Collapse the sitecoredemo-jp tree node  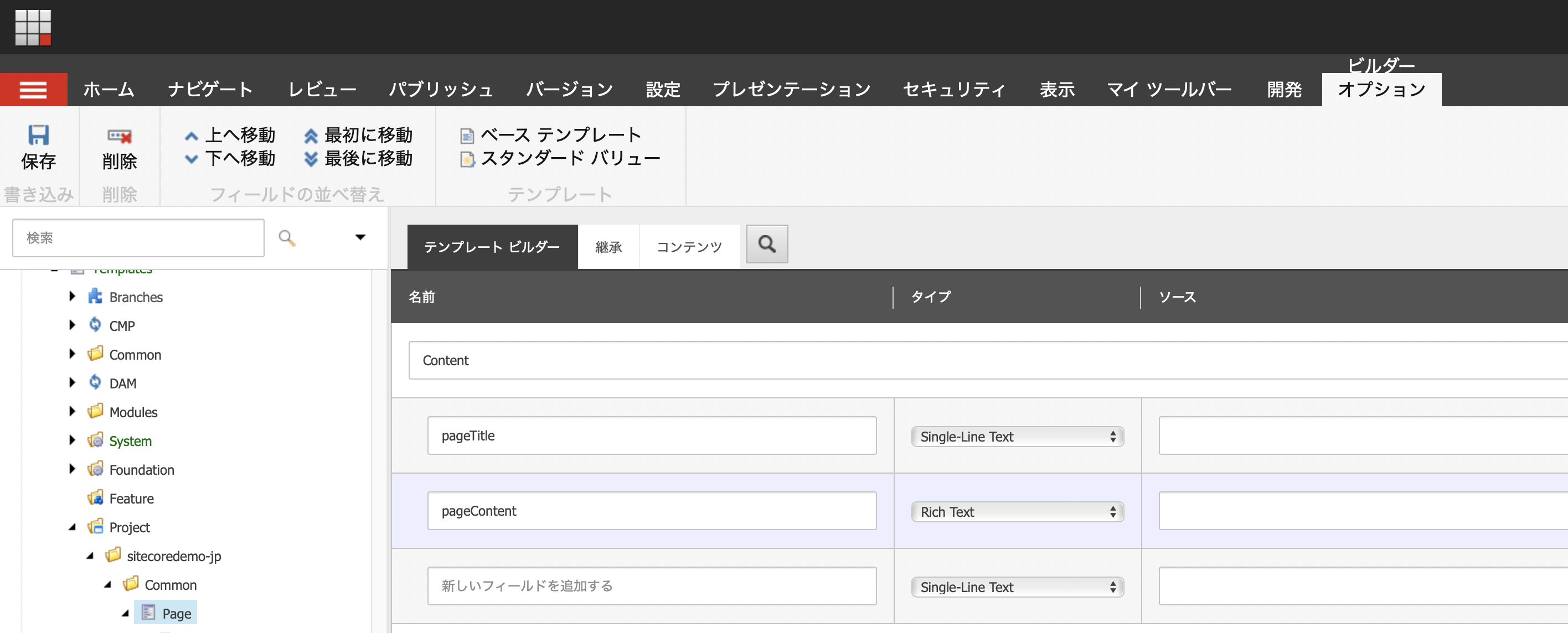(90, 556)
